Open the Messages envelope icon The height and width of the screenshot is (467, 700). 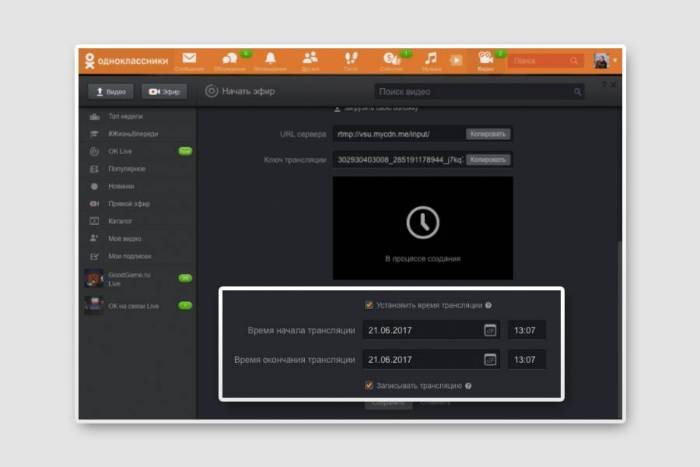189,59
